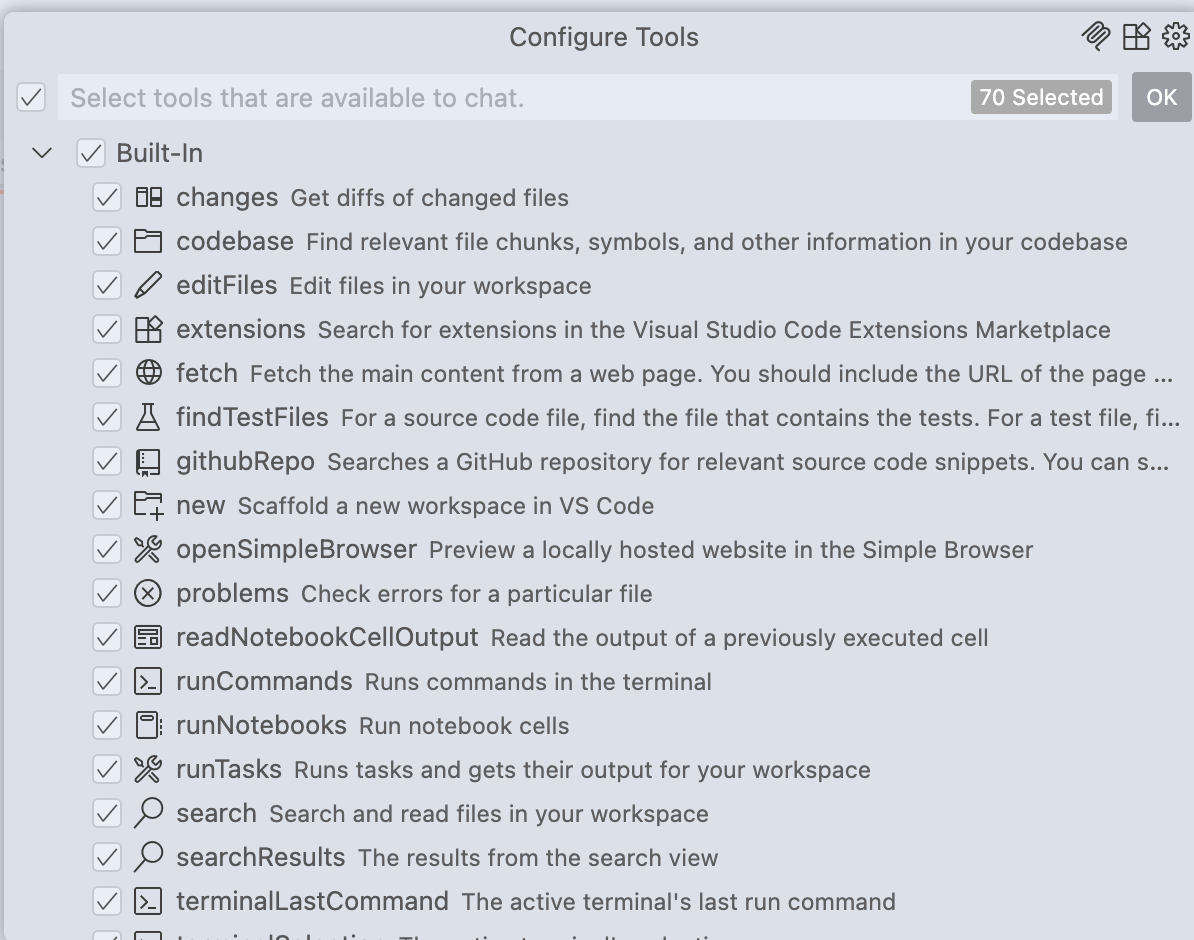
Task: Click the tools icon beside openSimpleBrowser
Action: [148, 549]
